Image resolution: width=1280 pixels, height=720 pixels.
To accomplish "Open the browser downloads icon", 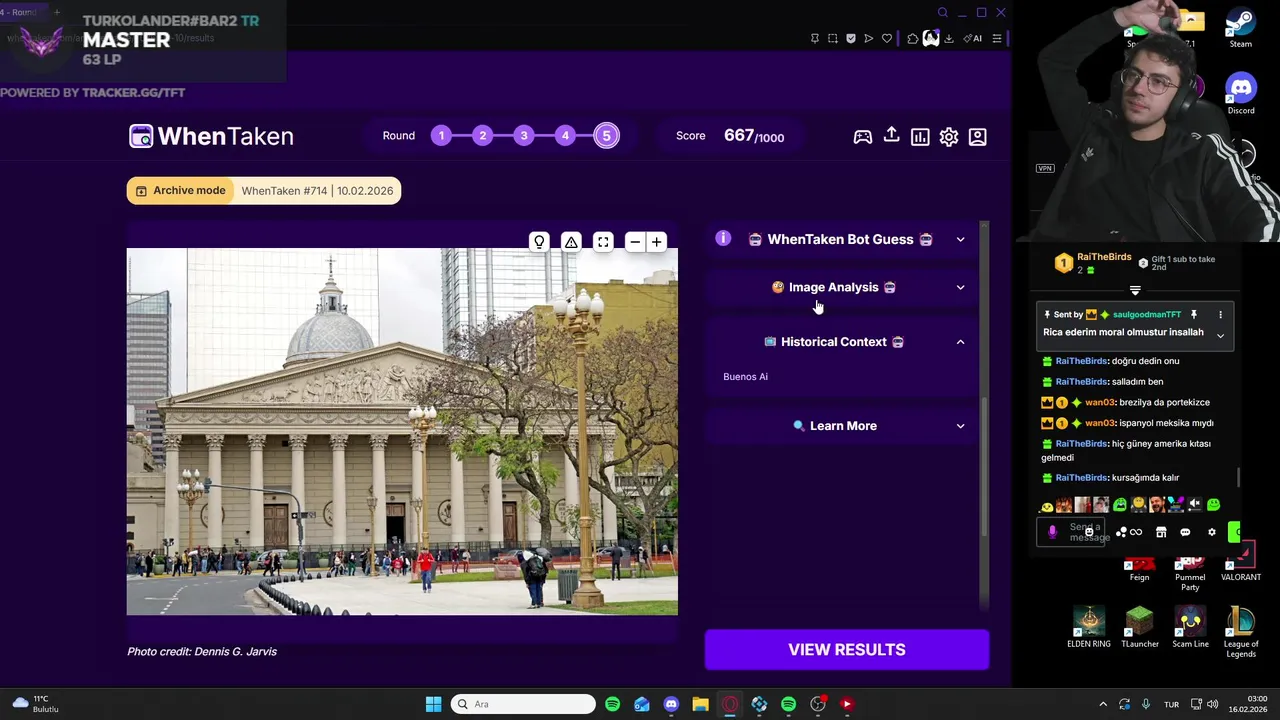I will coord(949,38).
